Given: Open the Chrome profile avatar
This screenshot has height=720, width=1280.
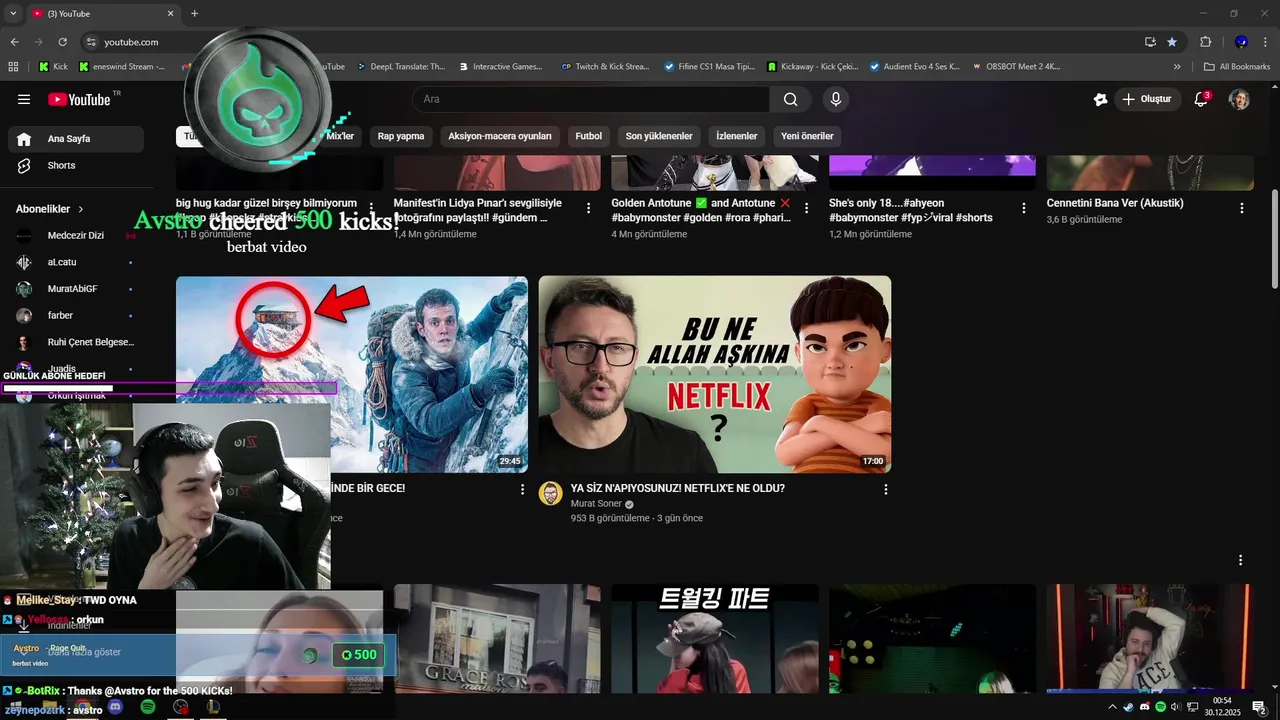Looking at the screenshot, I should coord(1241,42).
